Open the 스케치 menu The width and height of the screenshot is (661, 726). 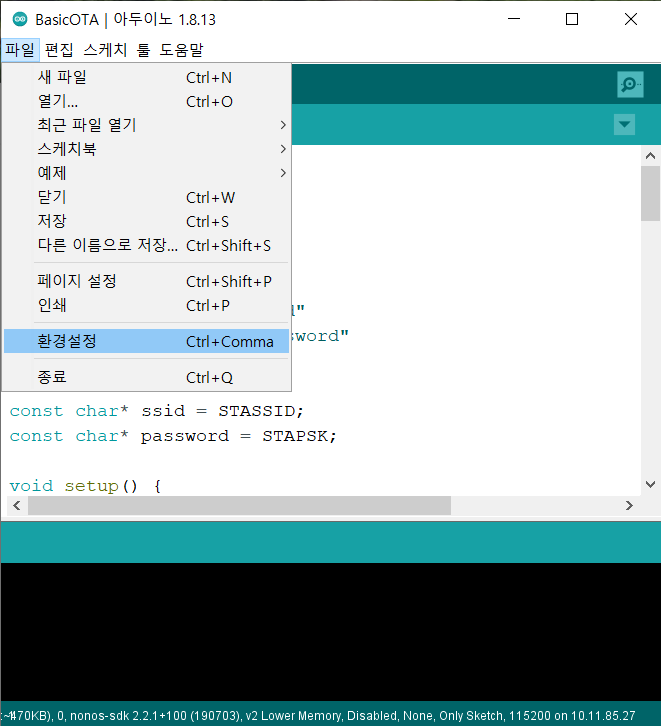[105, 50]
